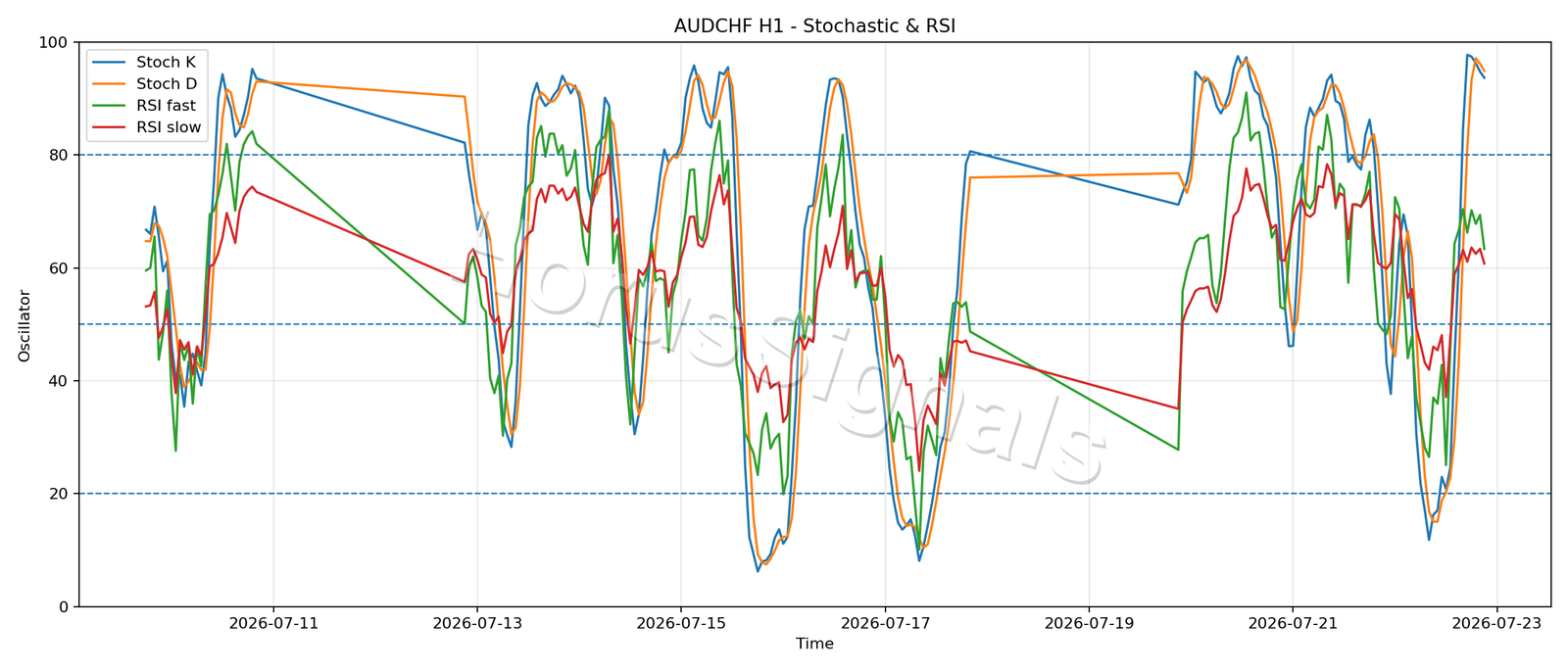This screenshot has width=1568, height=672.
Task: Click the 2026-07-23 date tick label
Action: click(1496, 622)
